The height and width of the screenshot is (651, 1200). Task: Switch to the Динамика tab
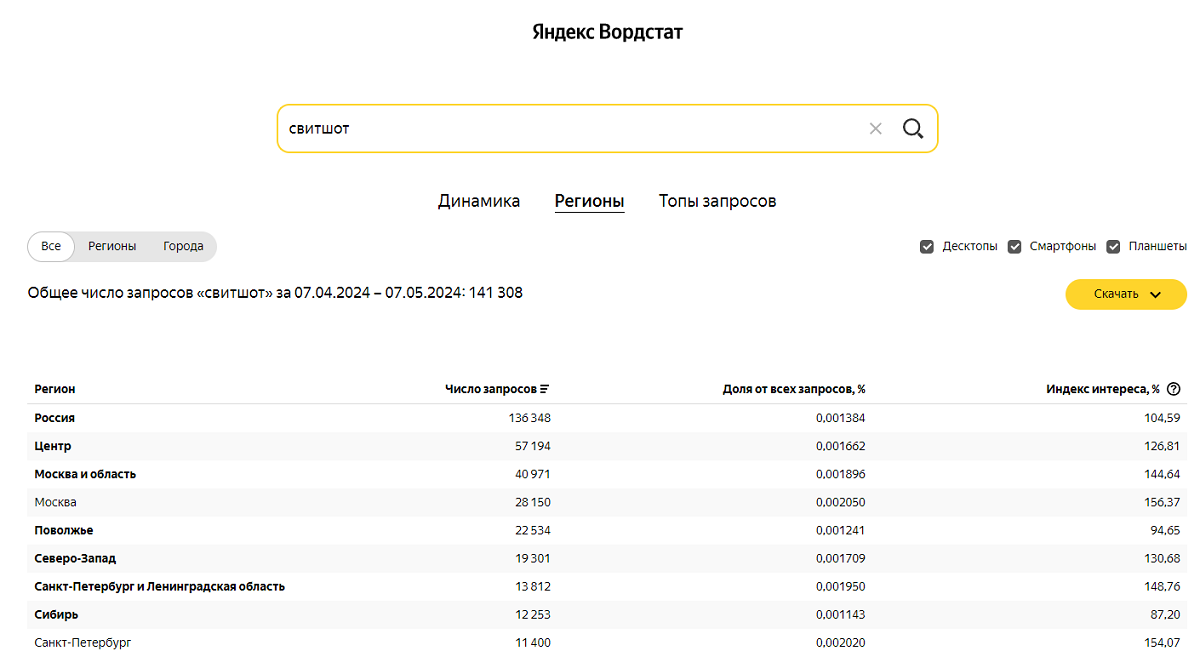[x=479, y=201]
